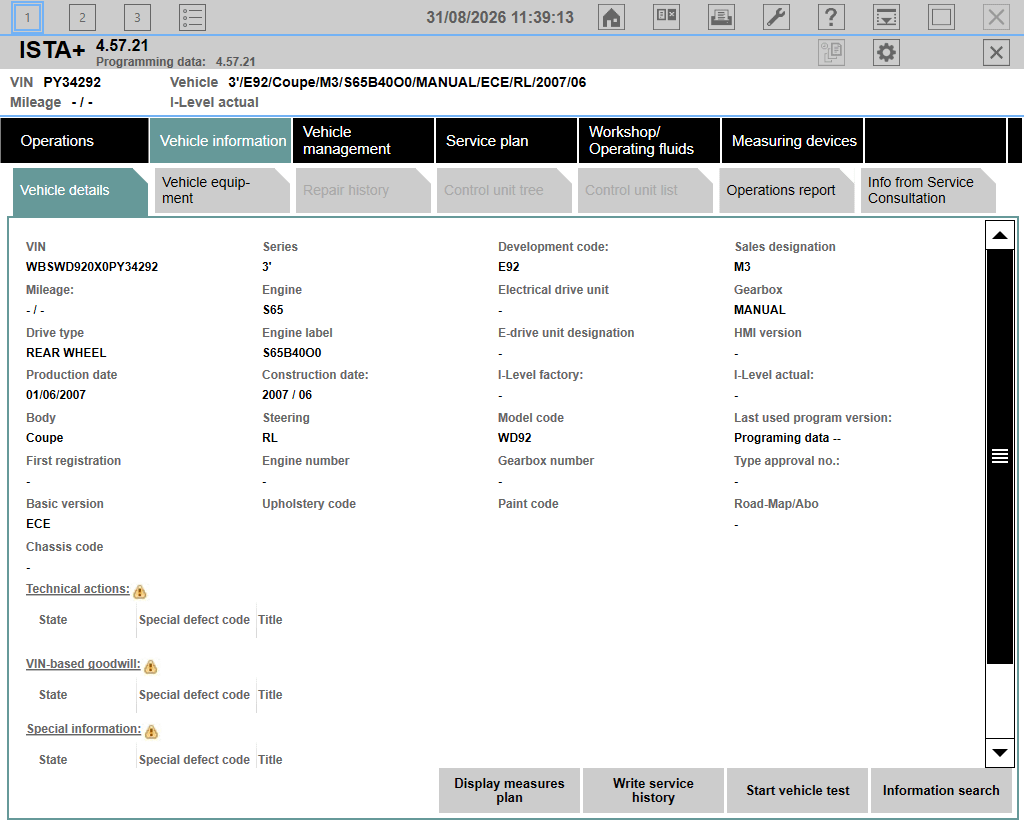Click the model code WD92
This screenshot has width=1024, height=823.
click(515, 438)
